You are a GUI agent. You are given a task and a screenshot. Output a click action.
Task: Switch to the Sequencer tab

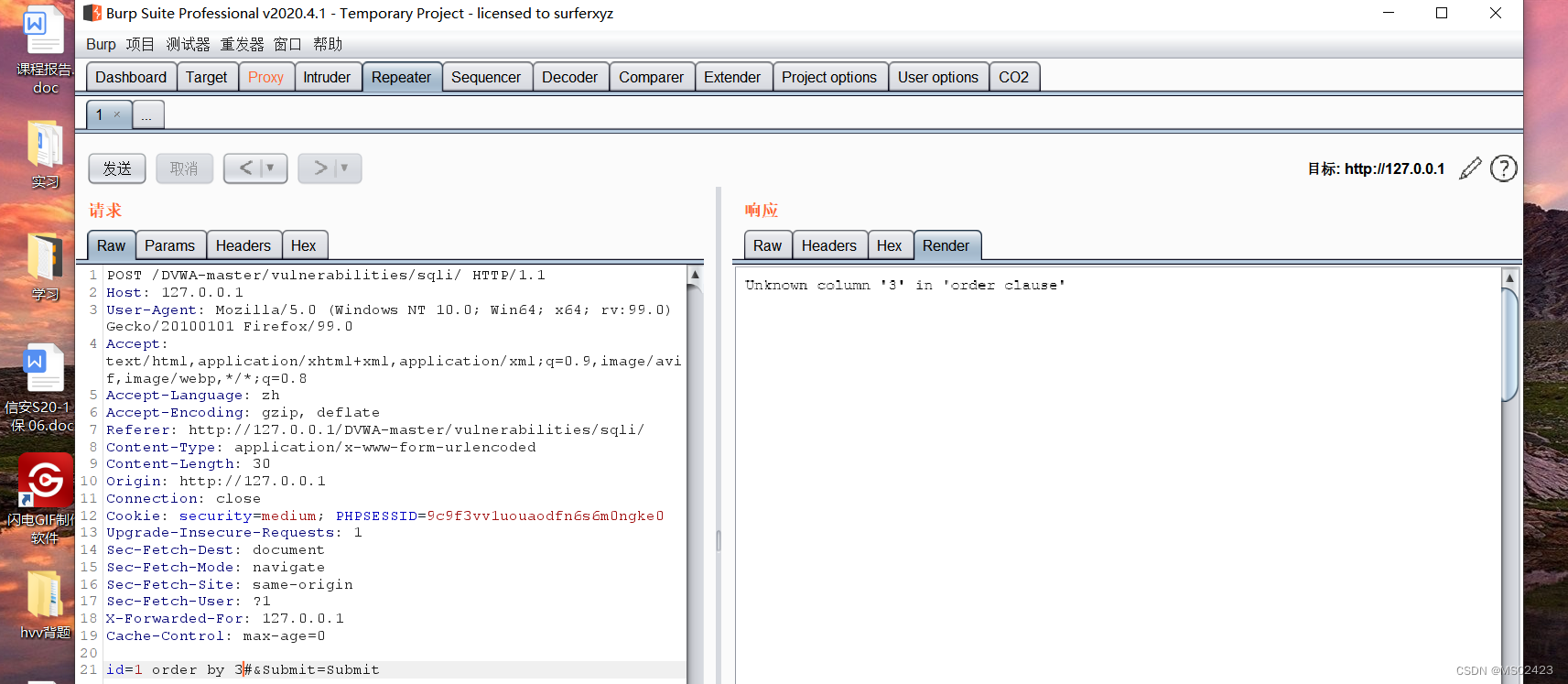[486, 77]
